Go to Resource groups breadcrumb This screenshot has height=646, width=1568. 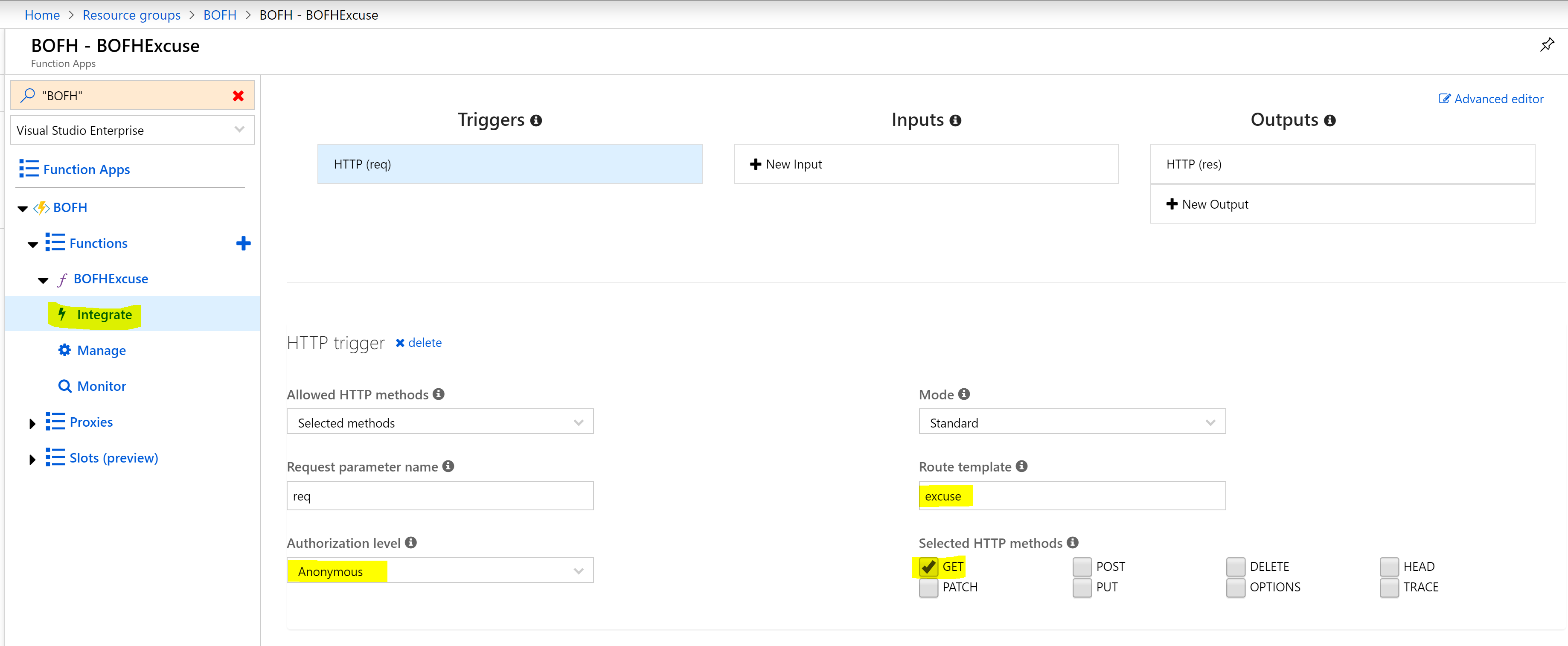point(131,15)
